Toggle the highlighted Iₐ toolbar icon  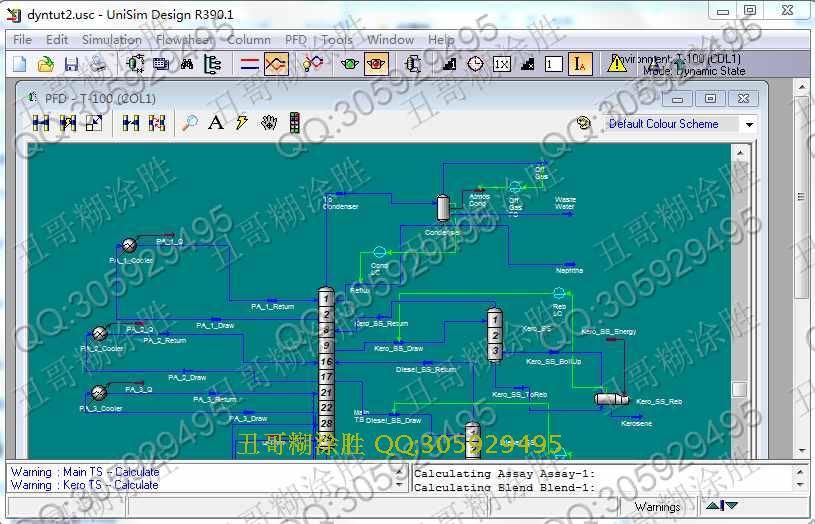(580, 64)
